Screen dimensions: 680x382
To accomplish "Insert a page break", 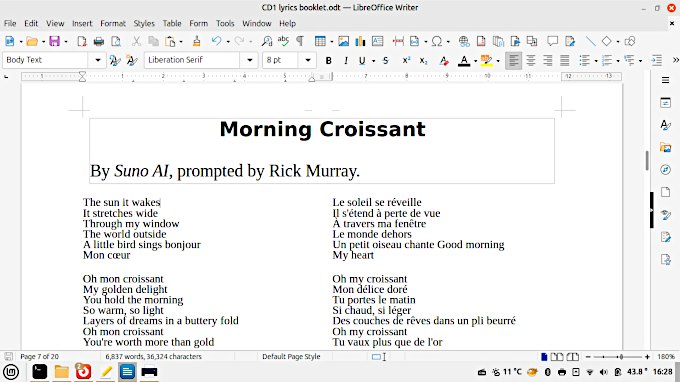I will point(398,41).
